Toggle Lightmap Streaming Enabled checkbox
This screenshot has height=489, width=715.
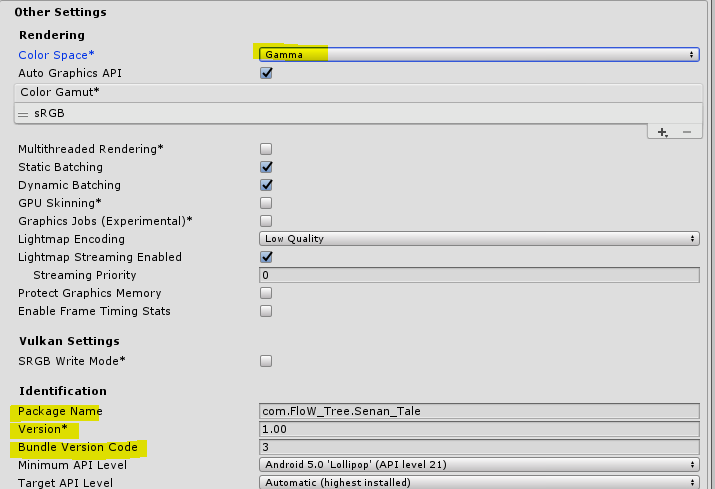[x=266, y=257]
